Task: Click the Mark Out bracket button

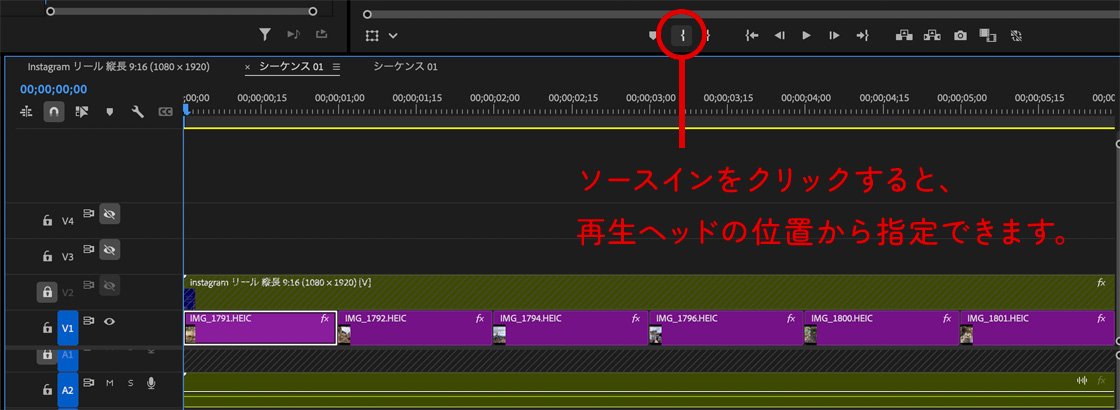Action: tap(707, 35)
